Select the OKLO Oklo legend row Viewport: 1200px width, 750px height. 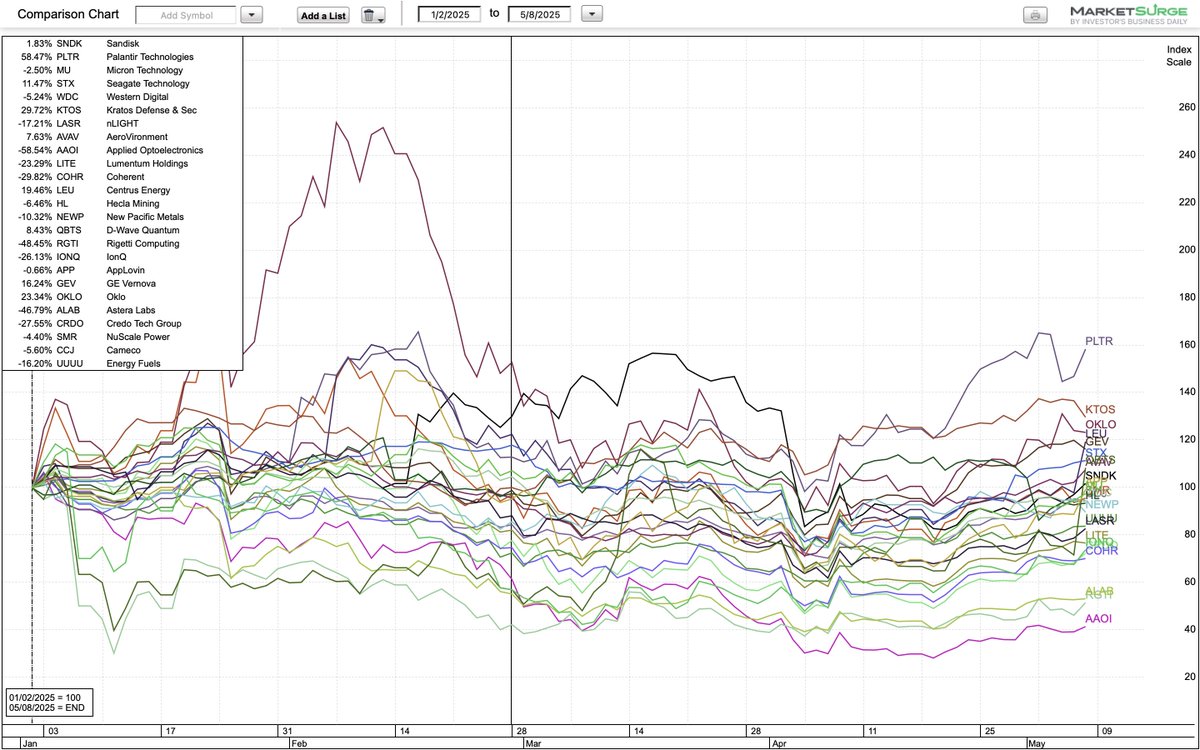pos(121,297)
